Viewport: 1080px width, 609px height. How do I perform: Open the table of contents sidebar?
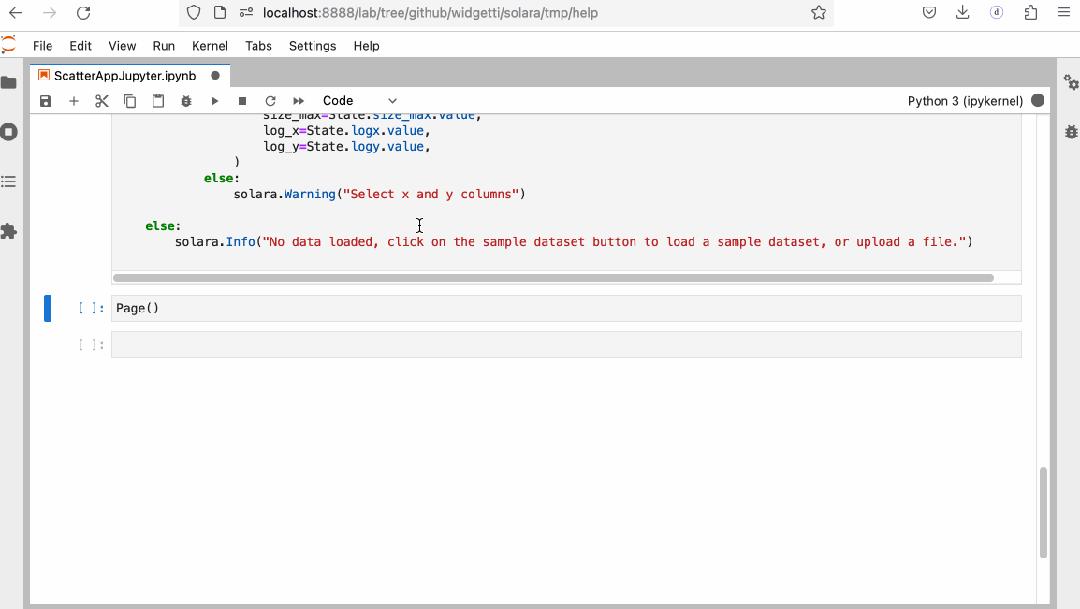pyautogui.click(x=10, y=181)
